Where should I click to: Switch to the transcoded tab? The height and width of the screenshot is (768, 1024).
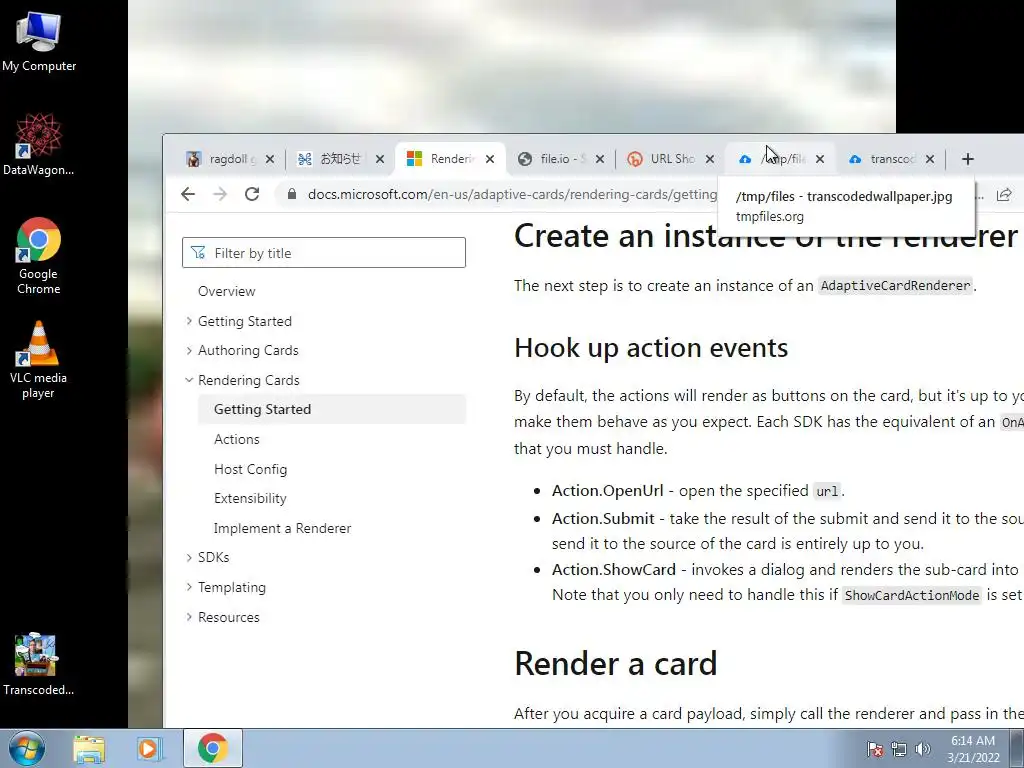click(884, 159)
